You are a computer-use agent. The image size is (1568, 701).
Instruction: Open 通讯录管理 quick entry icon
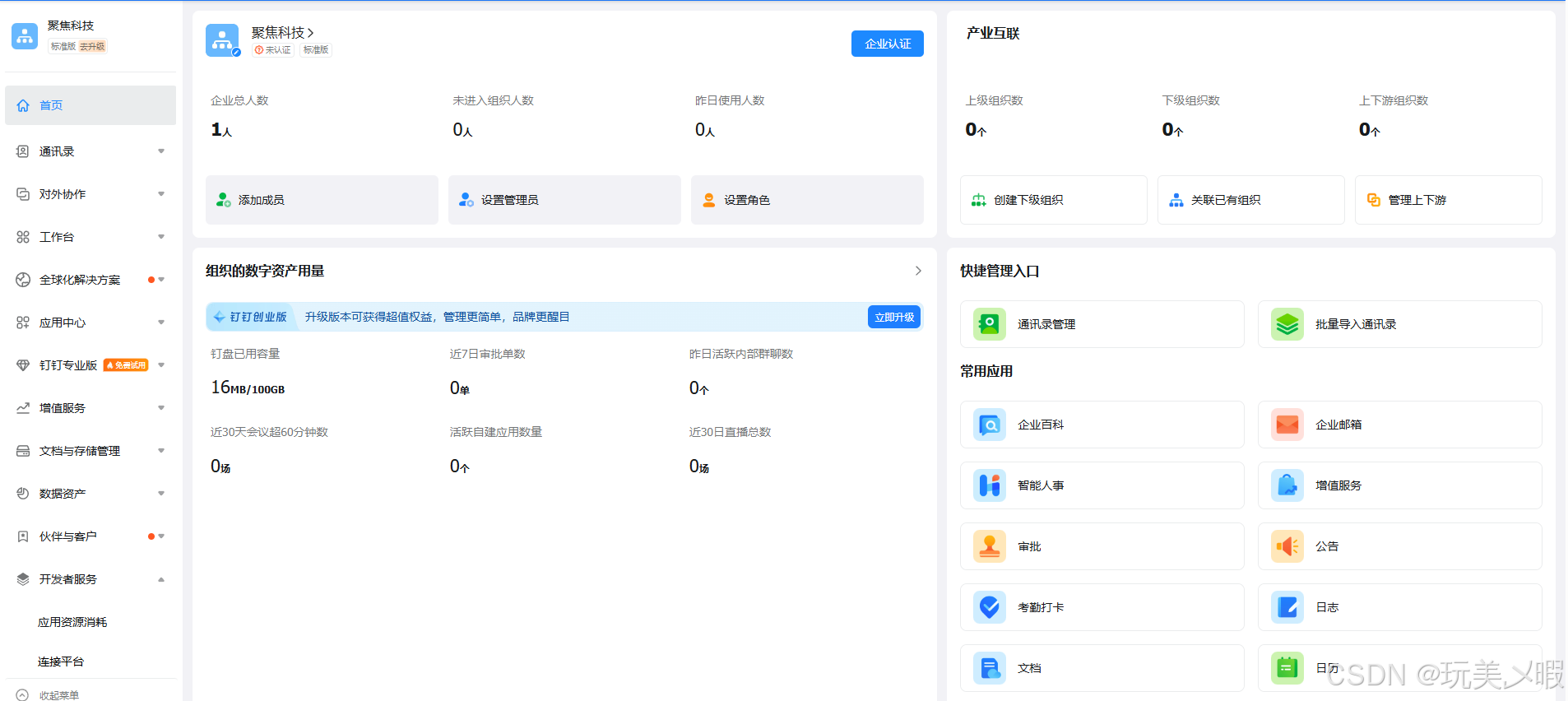[990, 324]
